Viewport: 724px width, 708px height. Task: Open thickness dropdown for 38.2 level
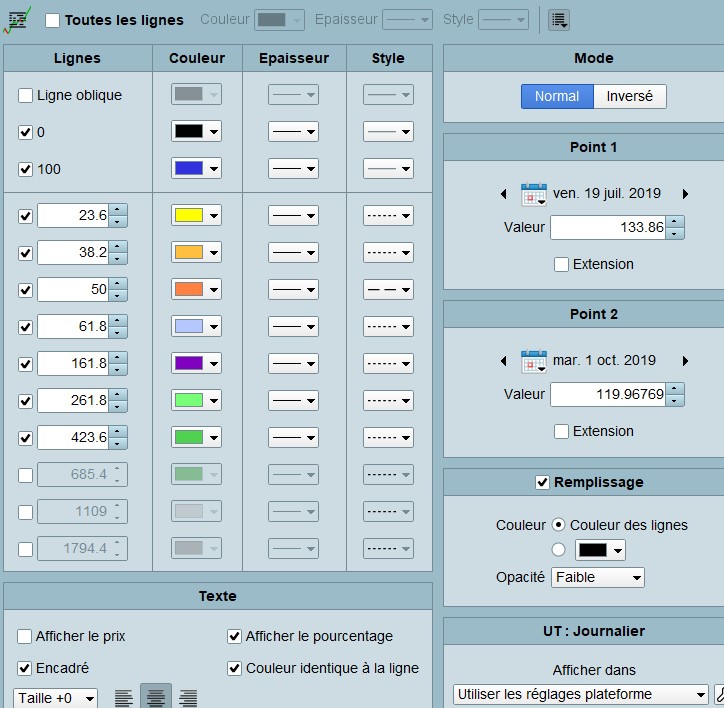click(294, 253)
